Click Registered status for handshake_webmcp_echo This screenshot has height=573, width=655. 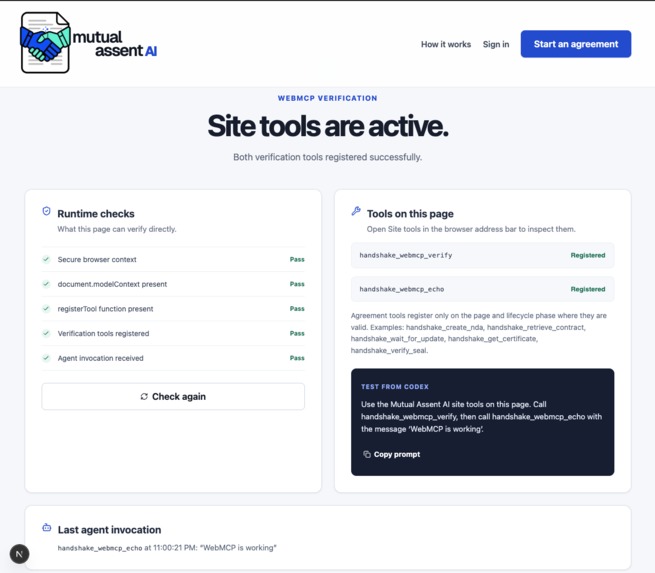588,289
